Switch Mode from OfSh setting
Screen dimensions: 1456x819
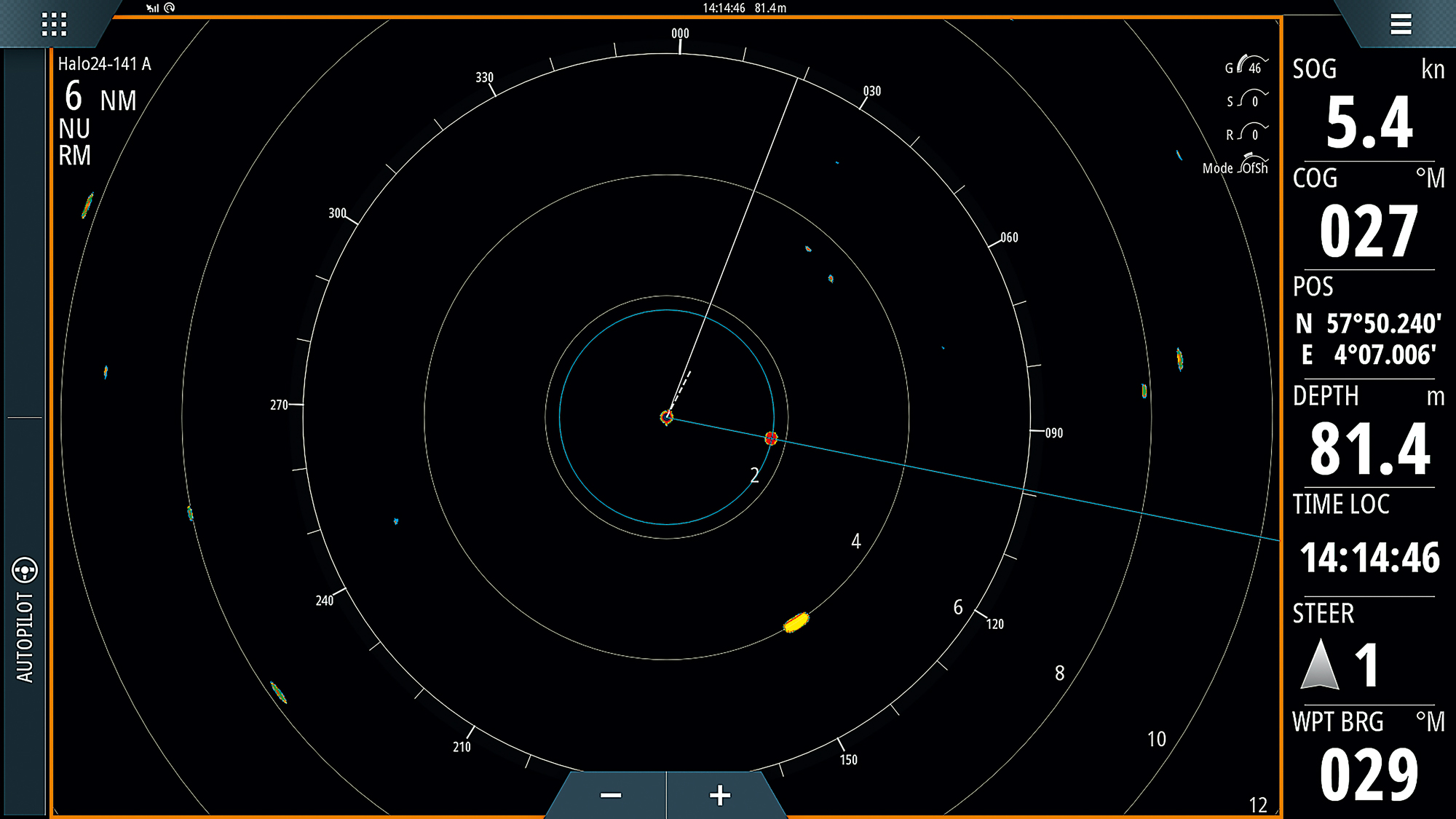coord(1254,167)
